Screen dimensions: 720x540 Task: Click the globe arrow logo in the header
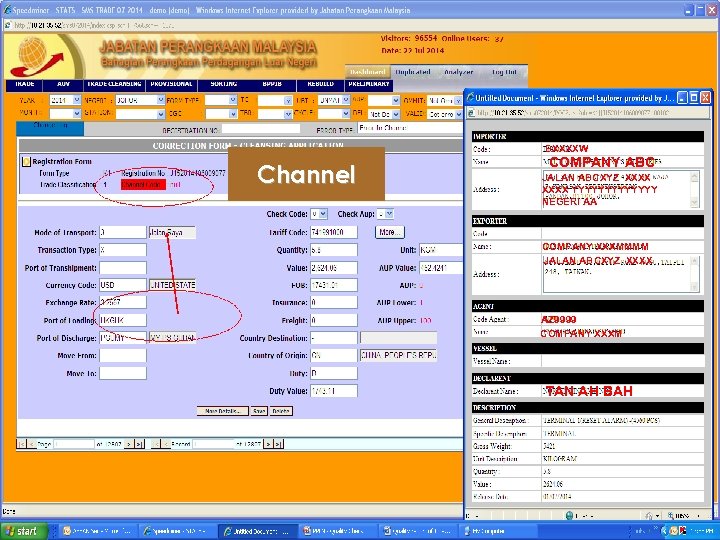[x=37, y=57]
